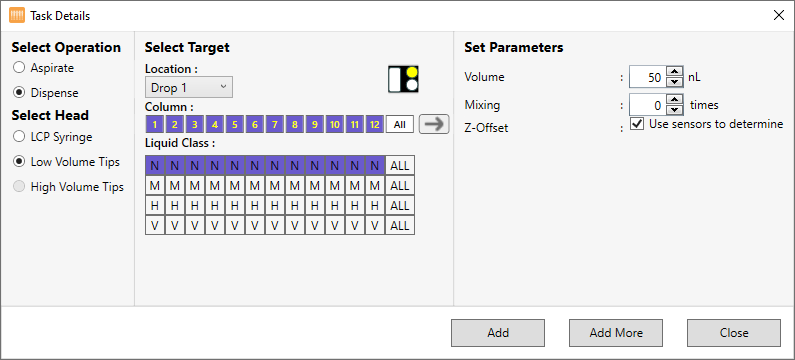795x360 pixels.
Task: Click the drop position indicator icon
Action: tap(403, 79)
